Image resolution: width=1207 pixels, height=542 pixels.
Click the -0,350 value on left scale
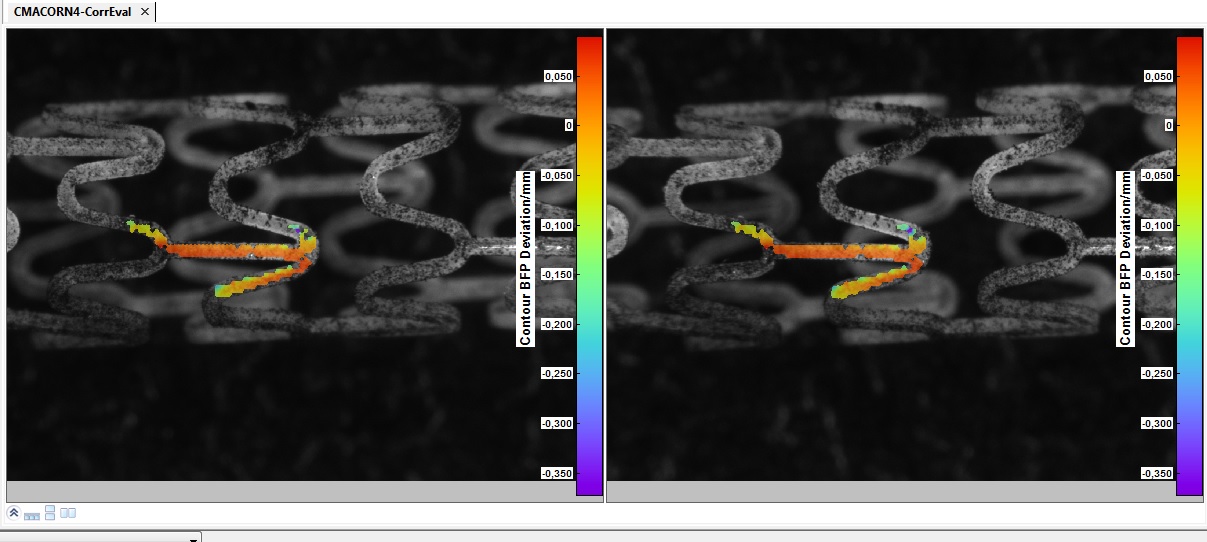click(x=557, y=473)
